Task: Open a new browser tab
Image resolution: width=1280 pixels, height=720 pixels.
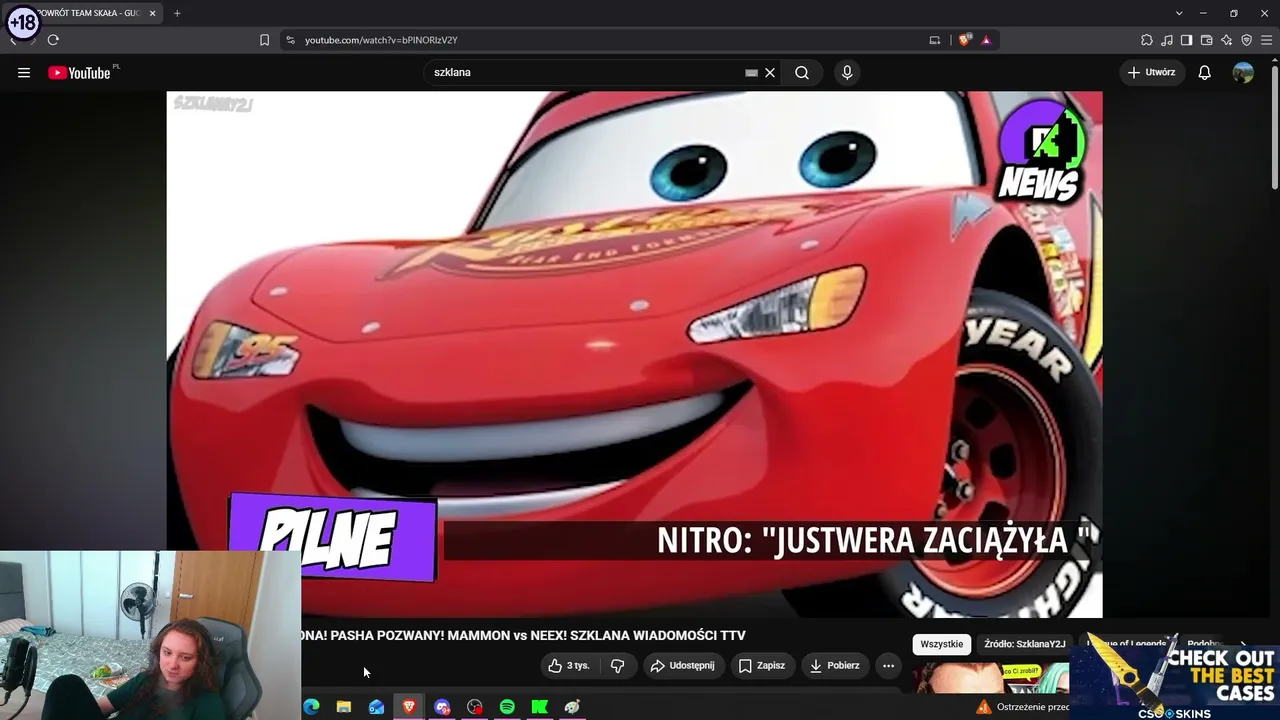Action: point(177,13)
